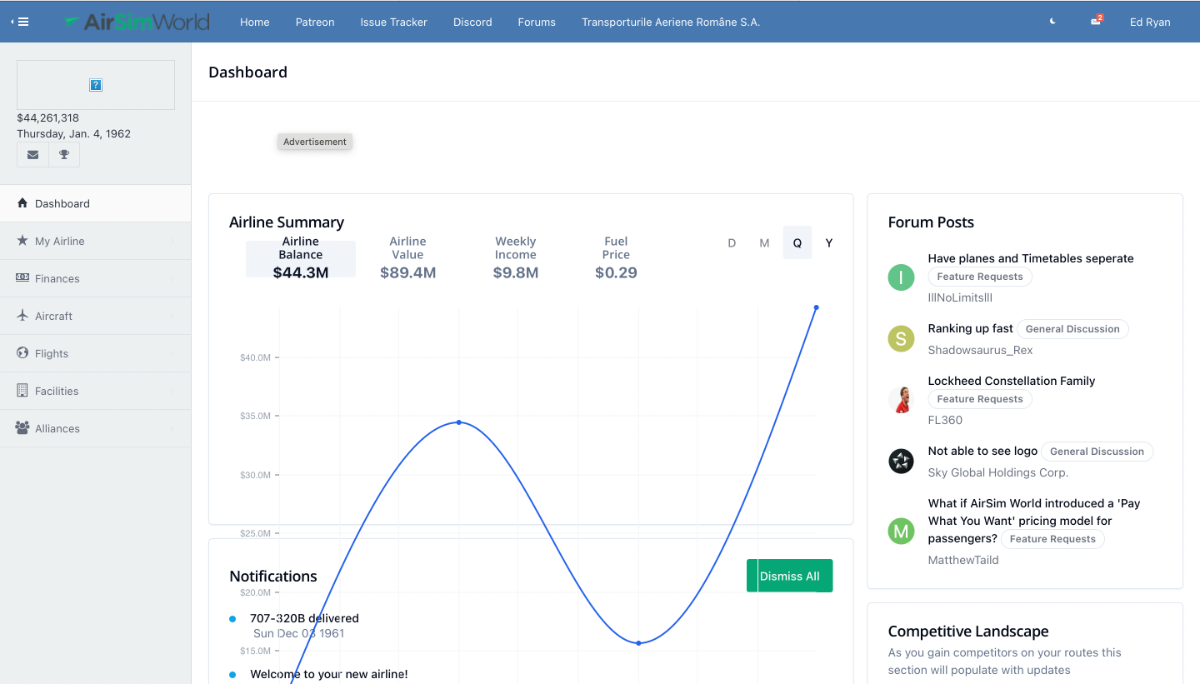This screenshot has height=684, width=1200.
Task: Open Issue Tracker in top navigation
Action: pos(393,22)
